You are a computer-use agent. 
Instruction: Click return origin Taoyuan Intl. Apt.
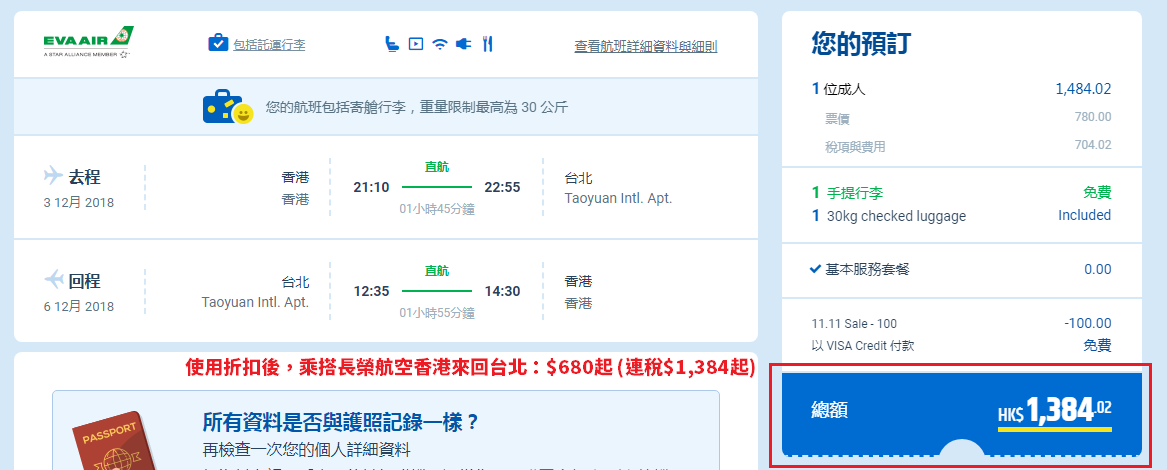(255, 302)
